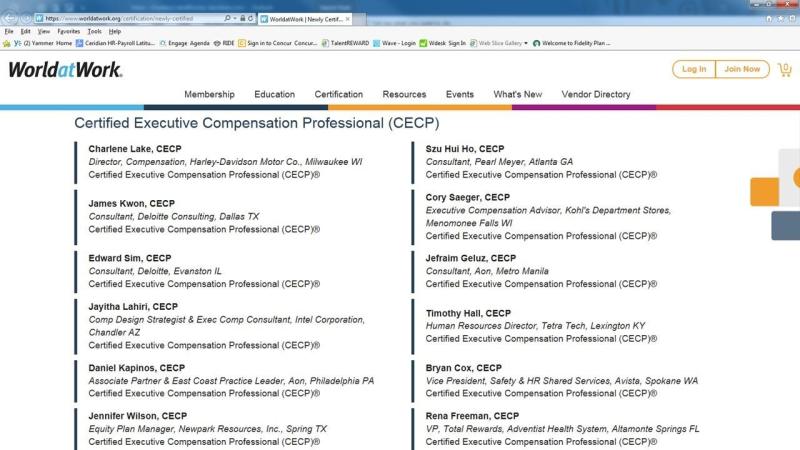Select the WorldatWork Newly Certified browser tab
Screen dimensions: 800x450
(x=305, y=19)
